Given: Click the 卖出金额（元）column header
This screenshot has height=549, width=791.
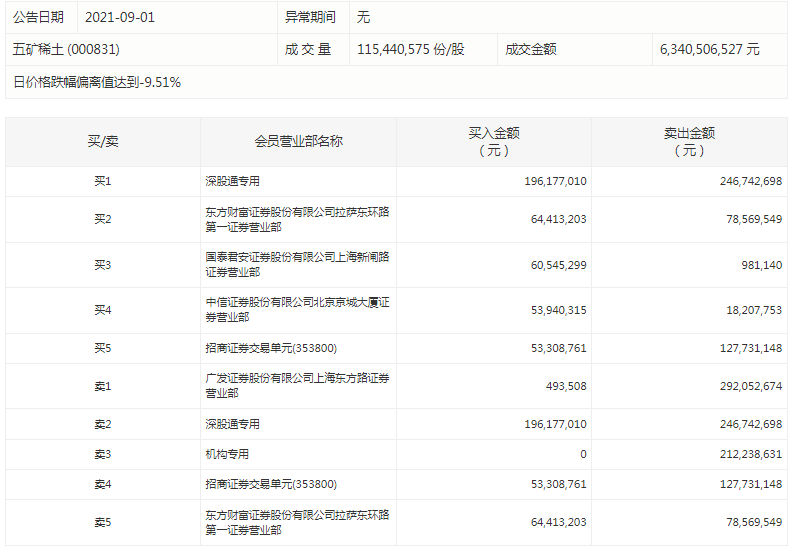Looking at the screenshot, I should (689, 142).
